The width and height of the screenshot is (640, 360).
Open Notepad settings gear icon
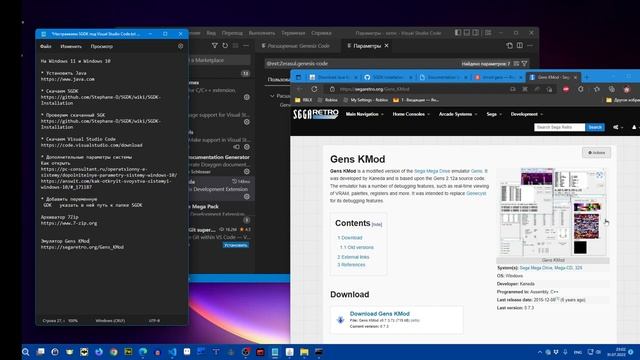(180, 46)
